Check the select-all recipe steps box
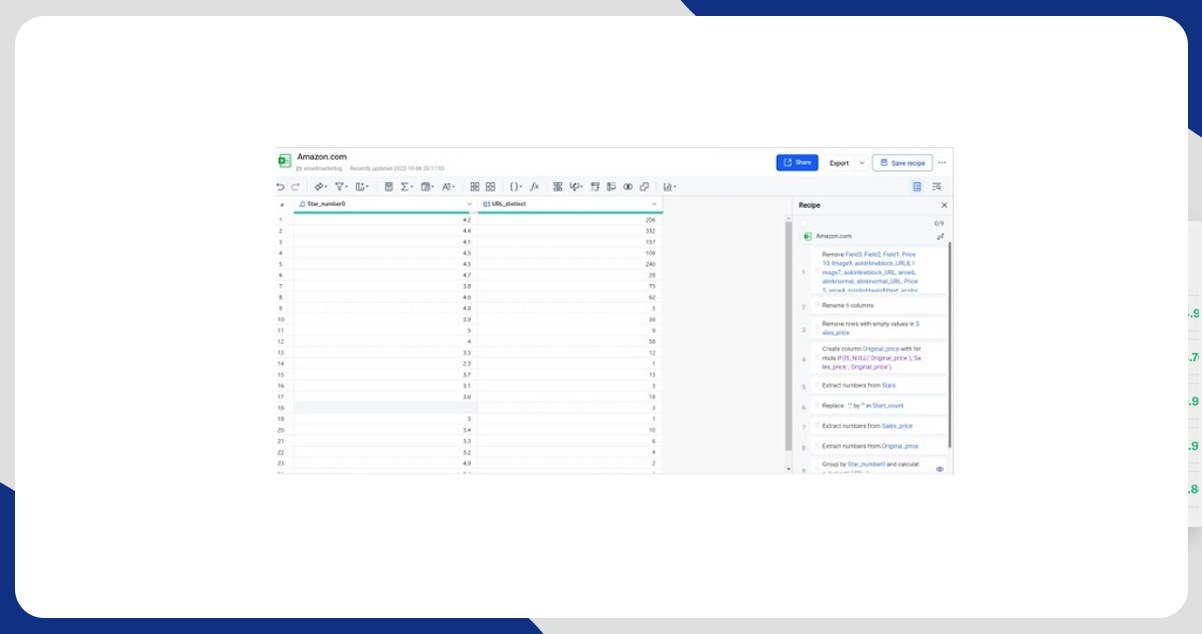Image resolution: width=1202 pixels, height=634 pixels. click(804, 223)
